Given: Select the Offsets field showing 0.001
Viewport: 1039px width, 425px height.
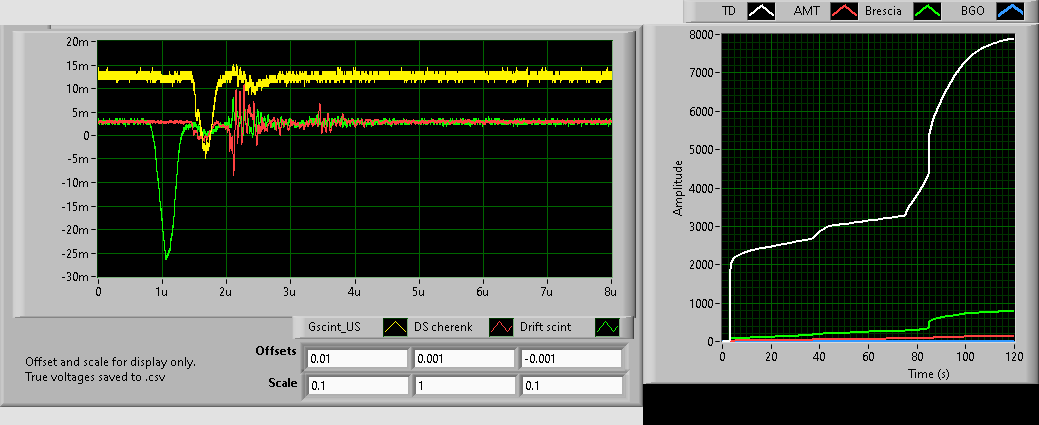Looking at the screenshot, I should pyautogui.click(x=463, y=359).
